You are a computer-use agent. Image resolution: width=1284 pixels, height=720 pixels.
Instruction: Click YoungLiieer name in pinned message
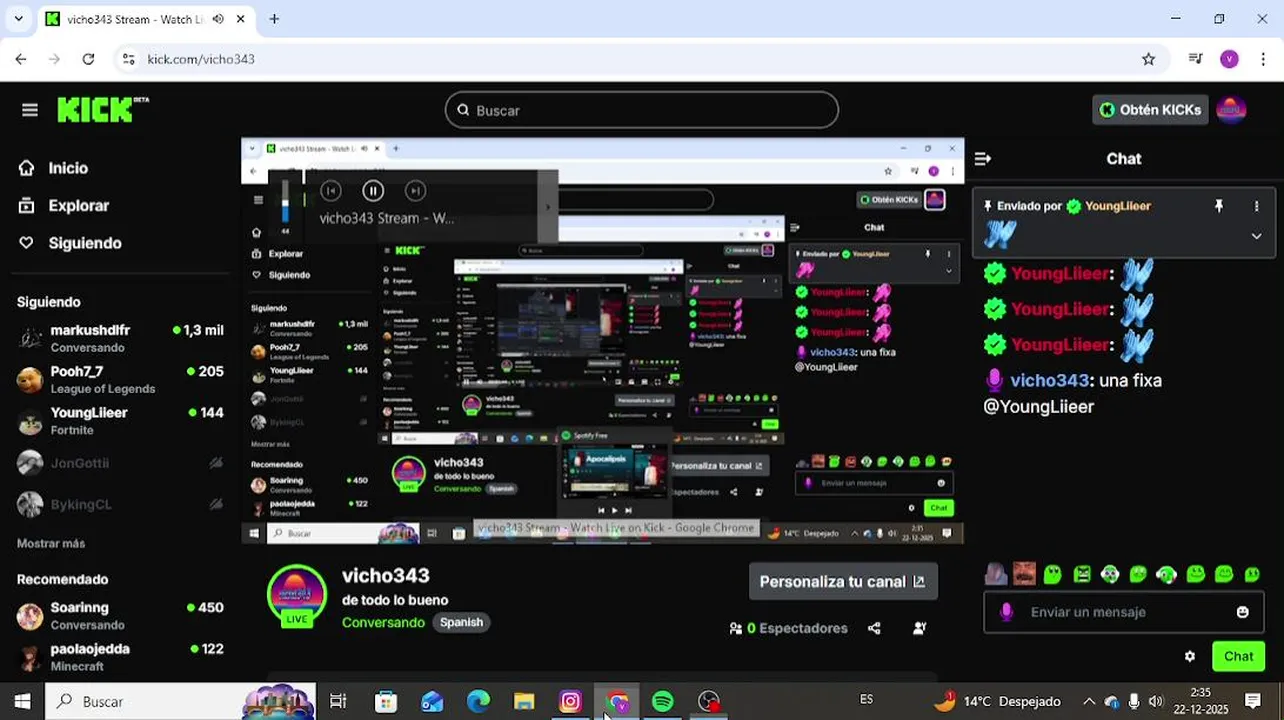(1118, 206)
